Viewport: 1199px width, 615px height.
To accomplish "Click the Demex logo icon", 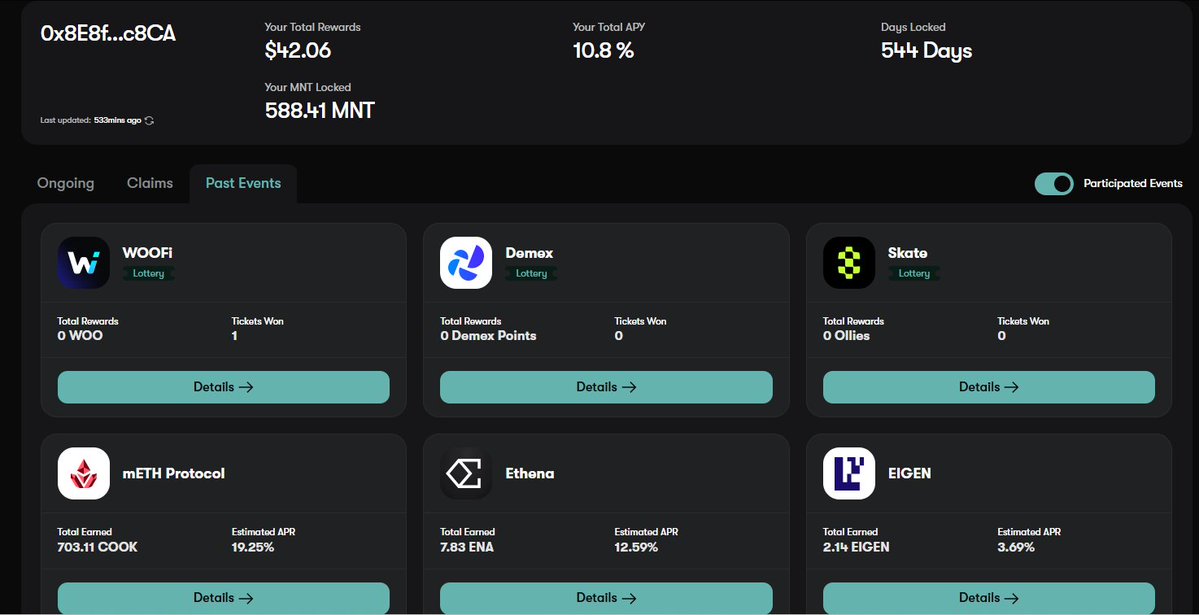I will pyautogui.click(x=466, y=262).
